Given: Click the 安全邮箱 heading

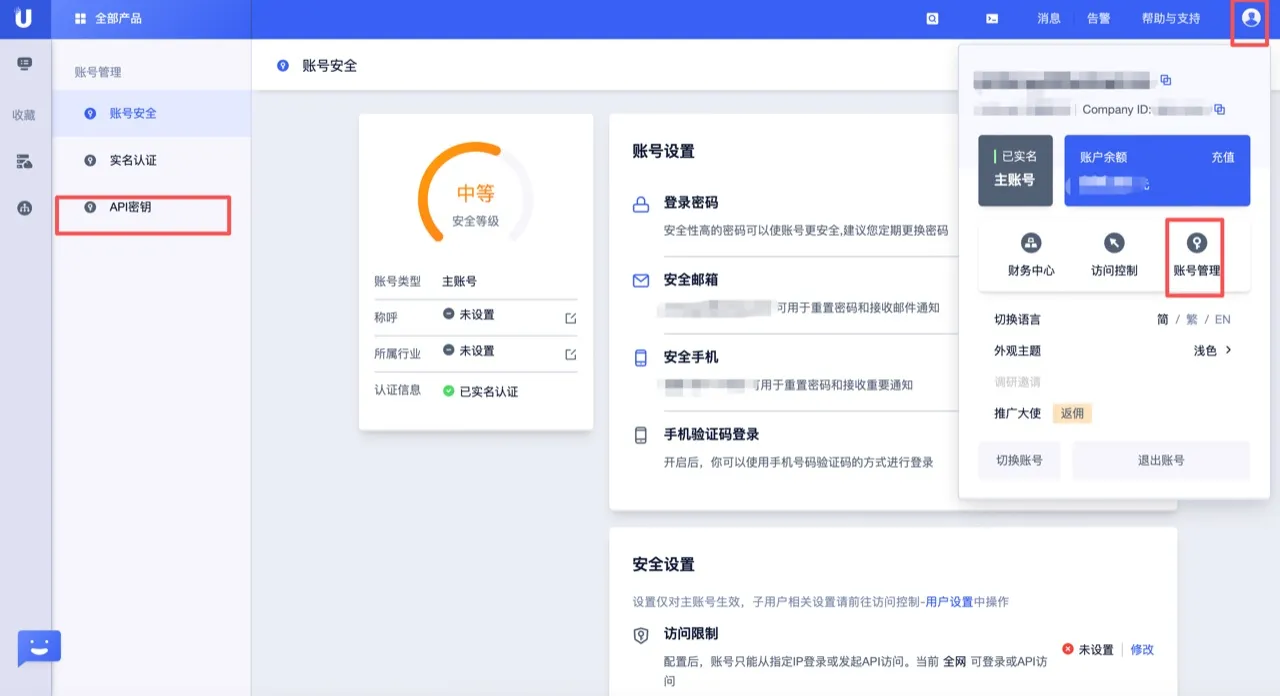Looking at the screenshot, I should point(691,280).
